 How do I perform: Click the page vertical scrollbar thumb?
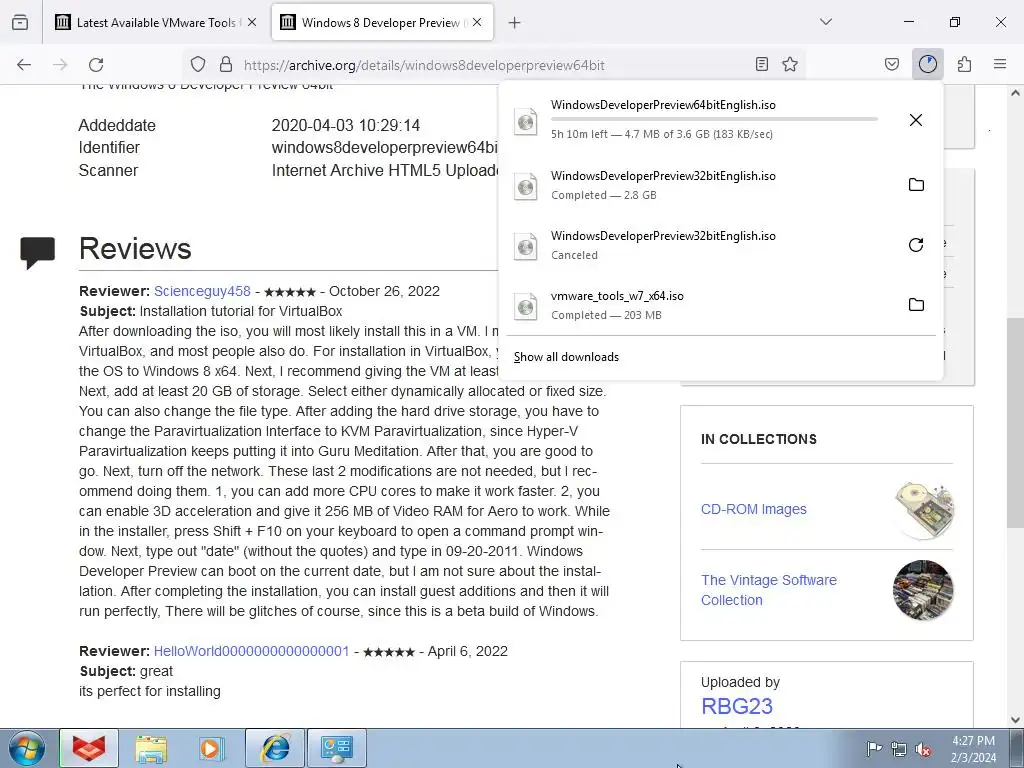pyautogui.click(x=1015, y=422)
